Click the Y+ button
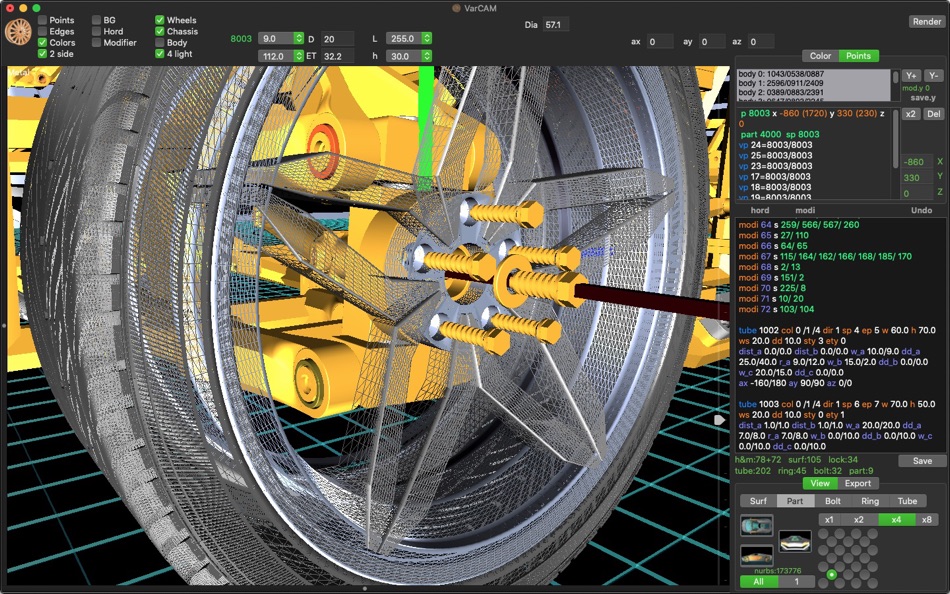 pyautogui.click(x=911, y=76)
